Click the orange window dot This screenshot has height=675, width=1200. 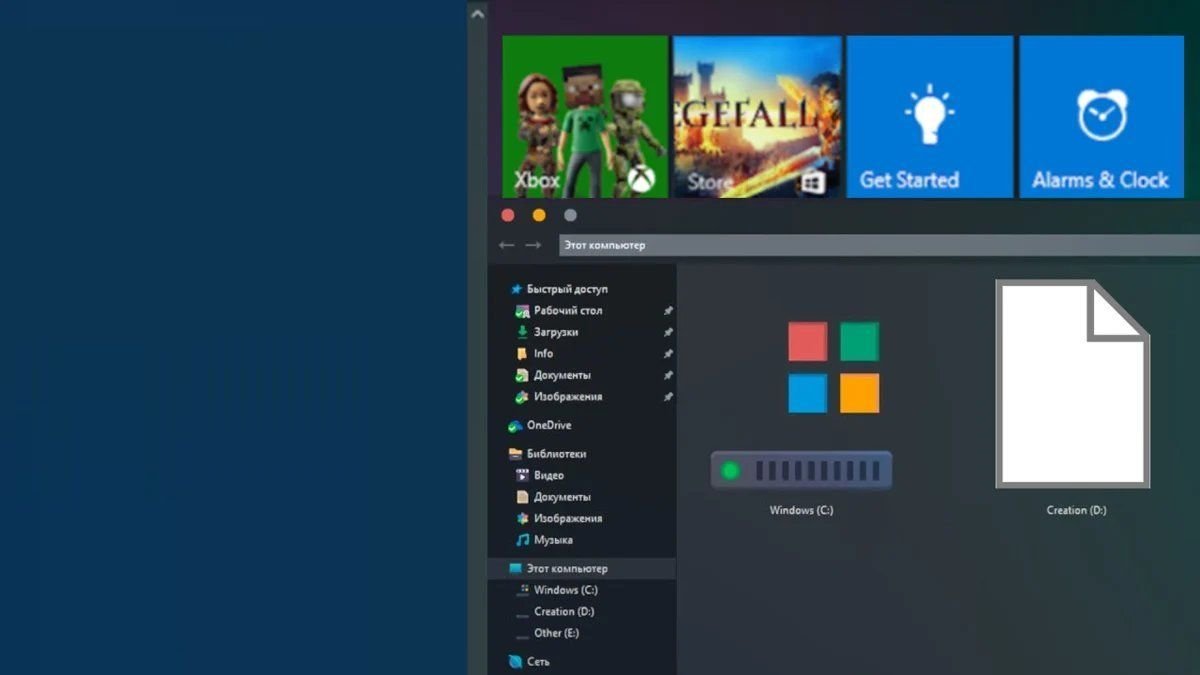539,215
